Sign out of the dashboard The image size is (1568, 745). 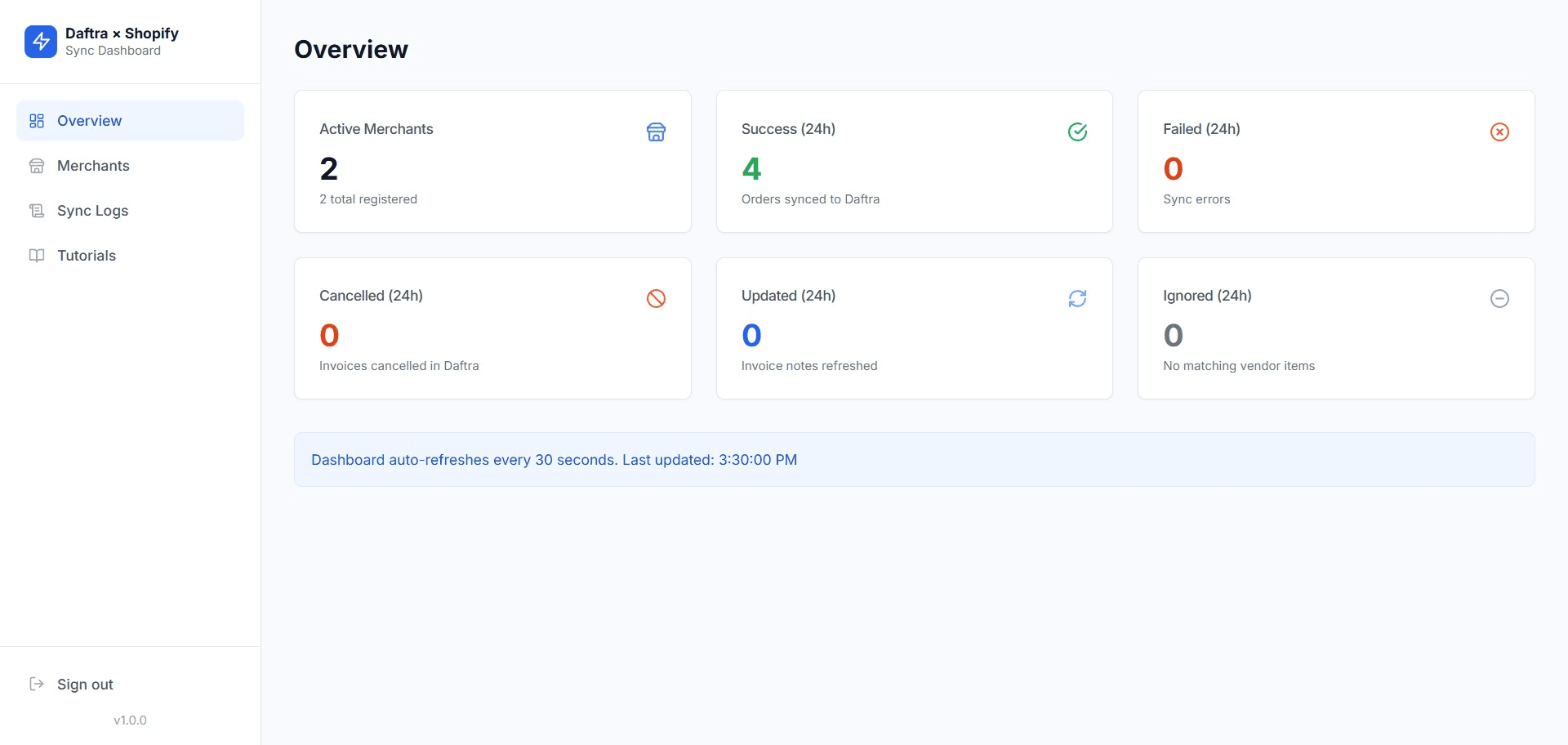(x=84, y=684)
